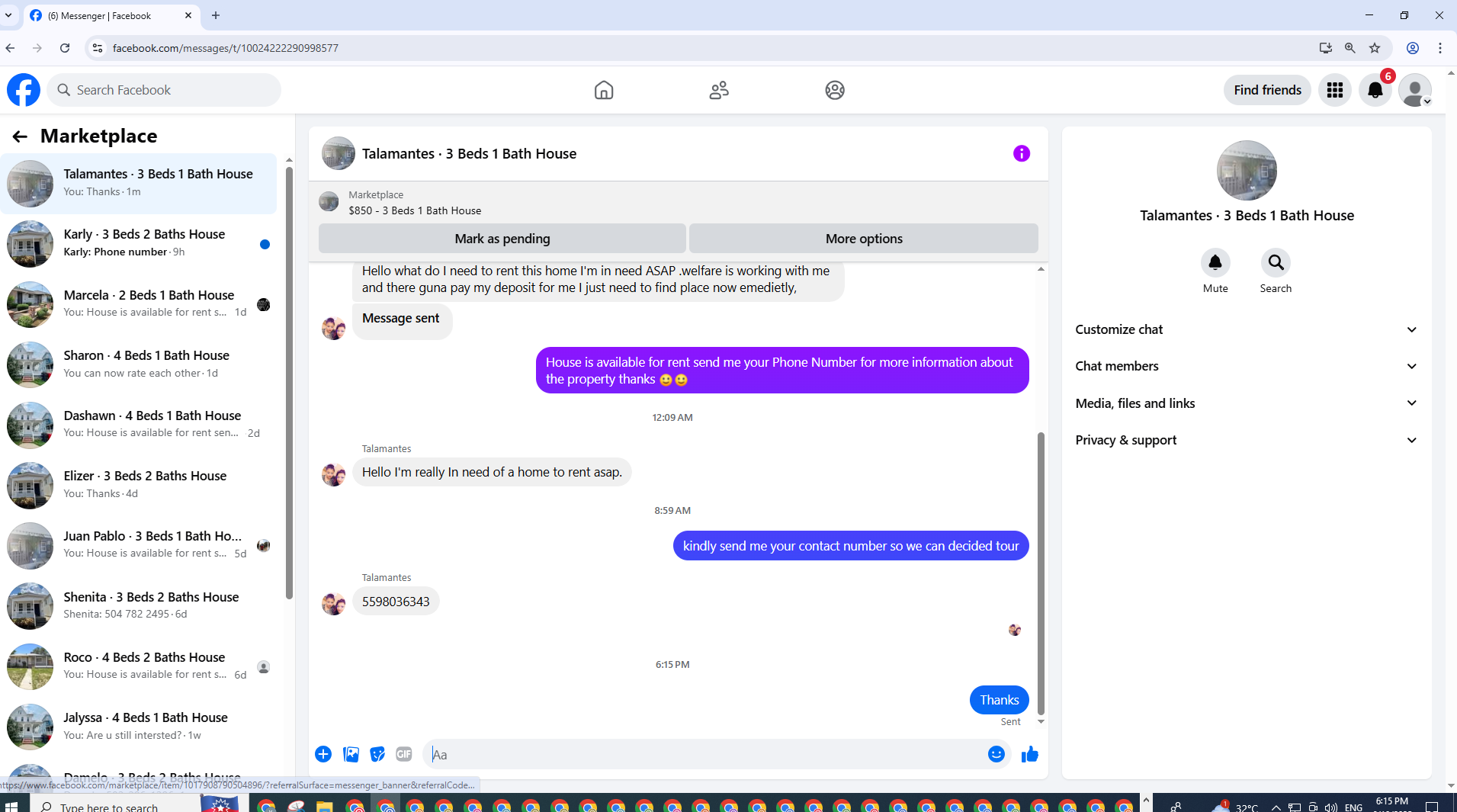Reload the page in the browser
The width and height of the screenshot is (1457, 812).
coord(65,48)
